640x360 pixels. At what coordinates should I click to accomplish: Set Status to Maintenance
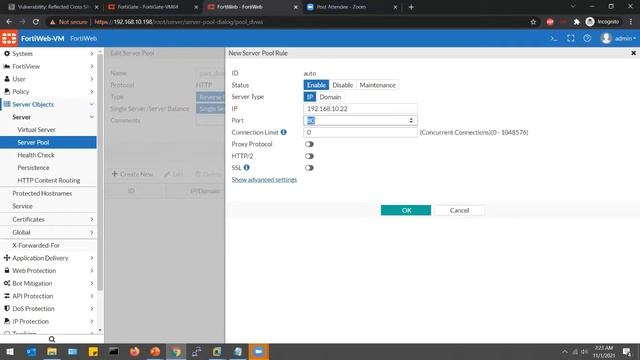click(378, 85)
